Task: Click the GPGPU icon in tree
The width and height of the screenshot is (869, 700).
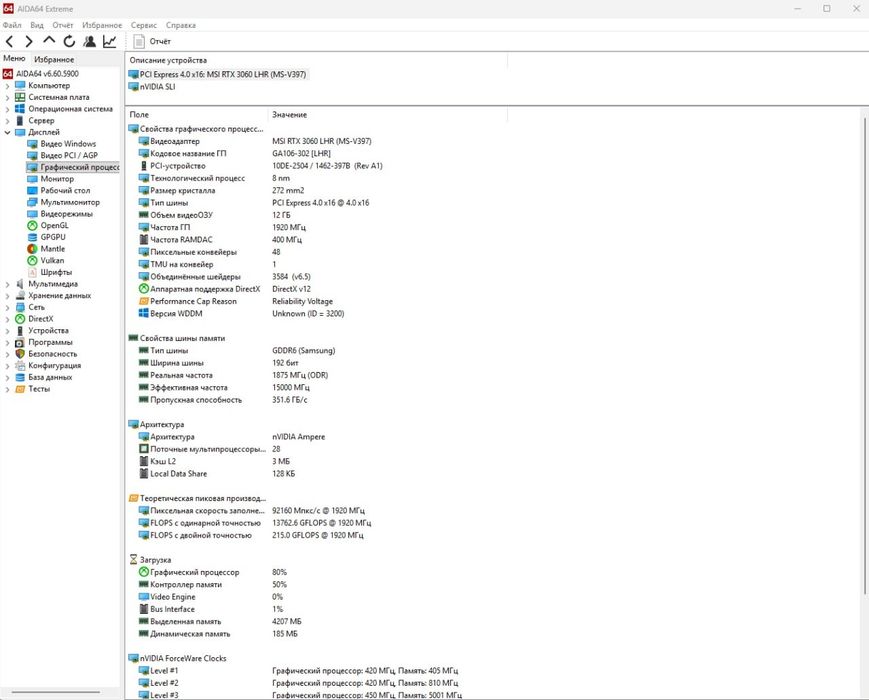Action: pyautogui.click(x=32, y=237)
